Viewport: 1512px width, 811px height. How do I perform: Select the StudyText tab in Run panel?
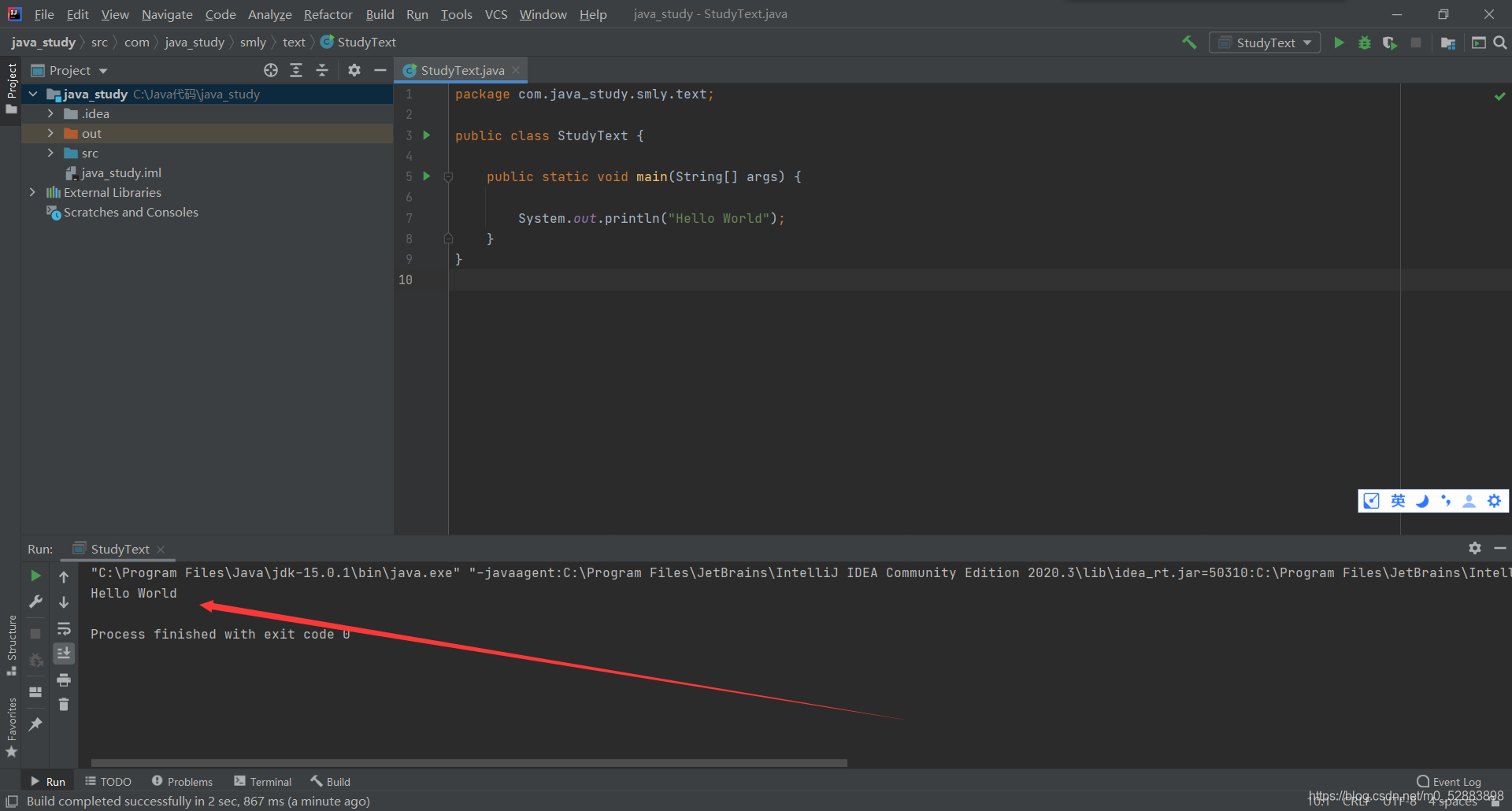tap(120, 549)
